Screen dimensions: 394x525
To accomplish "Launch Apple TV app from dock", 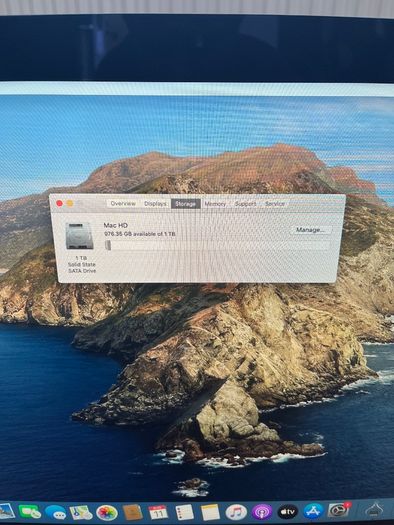I will 288,512.
